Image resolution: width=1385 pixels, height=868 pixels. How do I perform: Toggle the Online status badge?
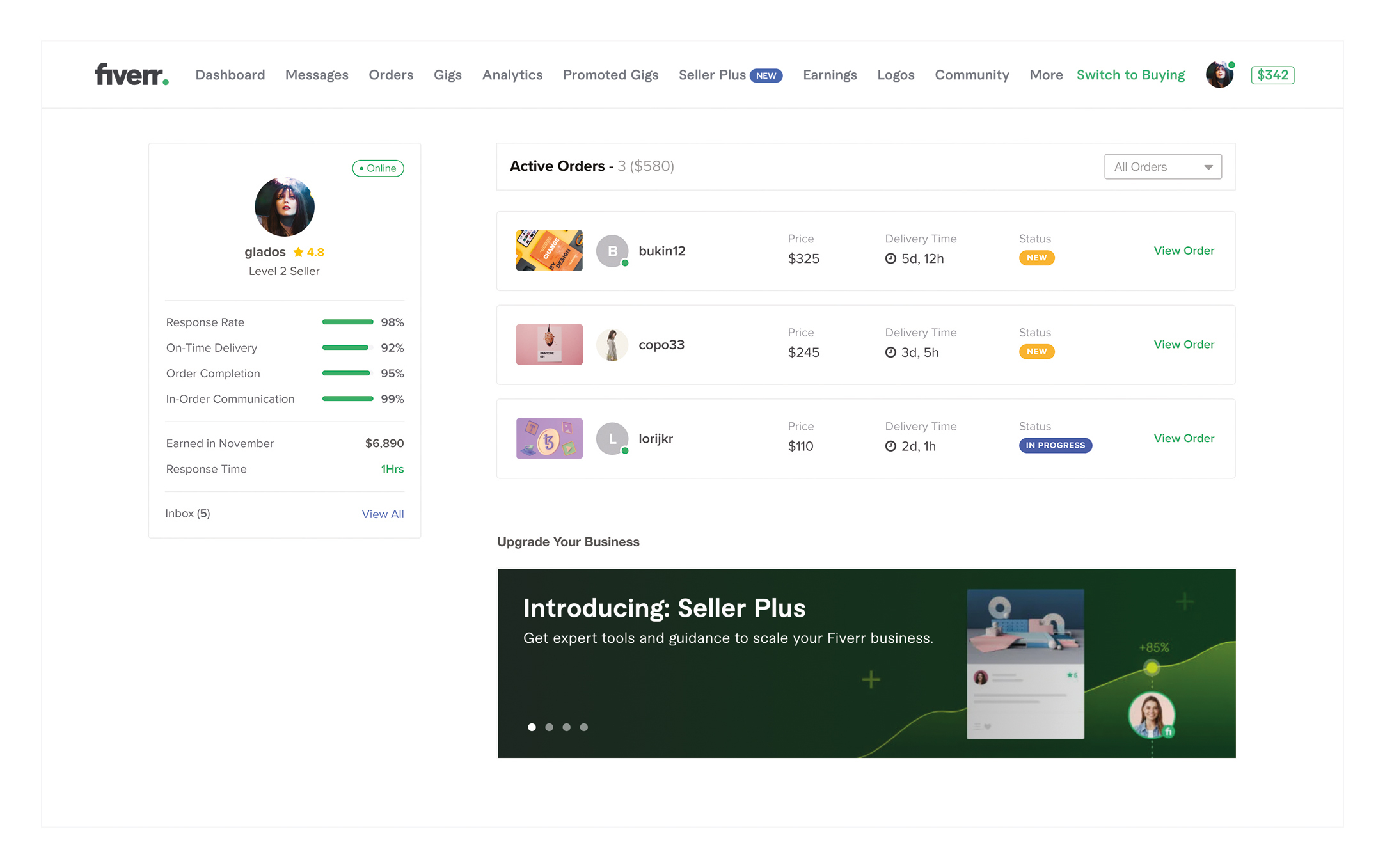377,168
